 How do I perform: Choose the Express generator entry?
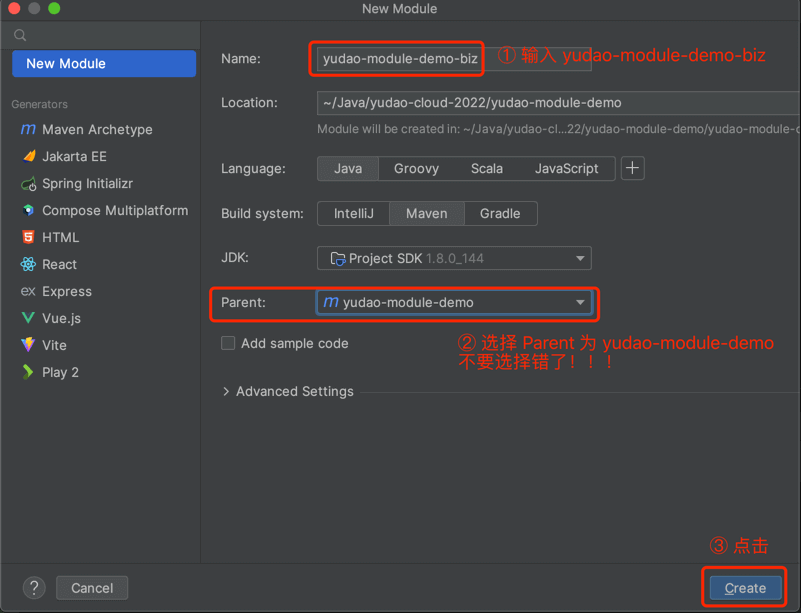pyautogui.click(x=66, y=292)
